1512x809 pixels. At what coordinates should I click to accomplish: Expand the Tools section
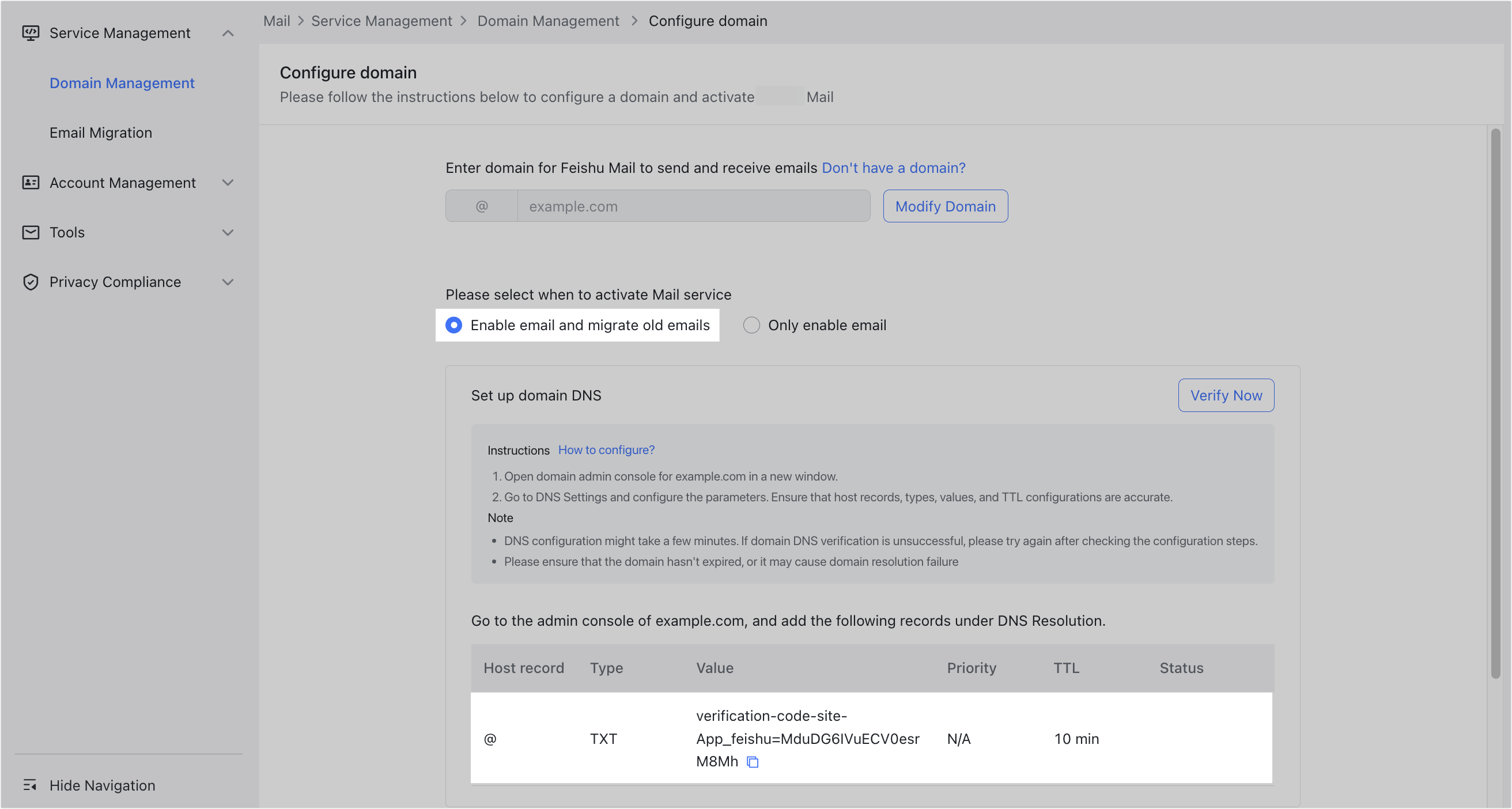(x=228, y=232)
